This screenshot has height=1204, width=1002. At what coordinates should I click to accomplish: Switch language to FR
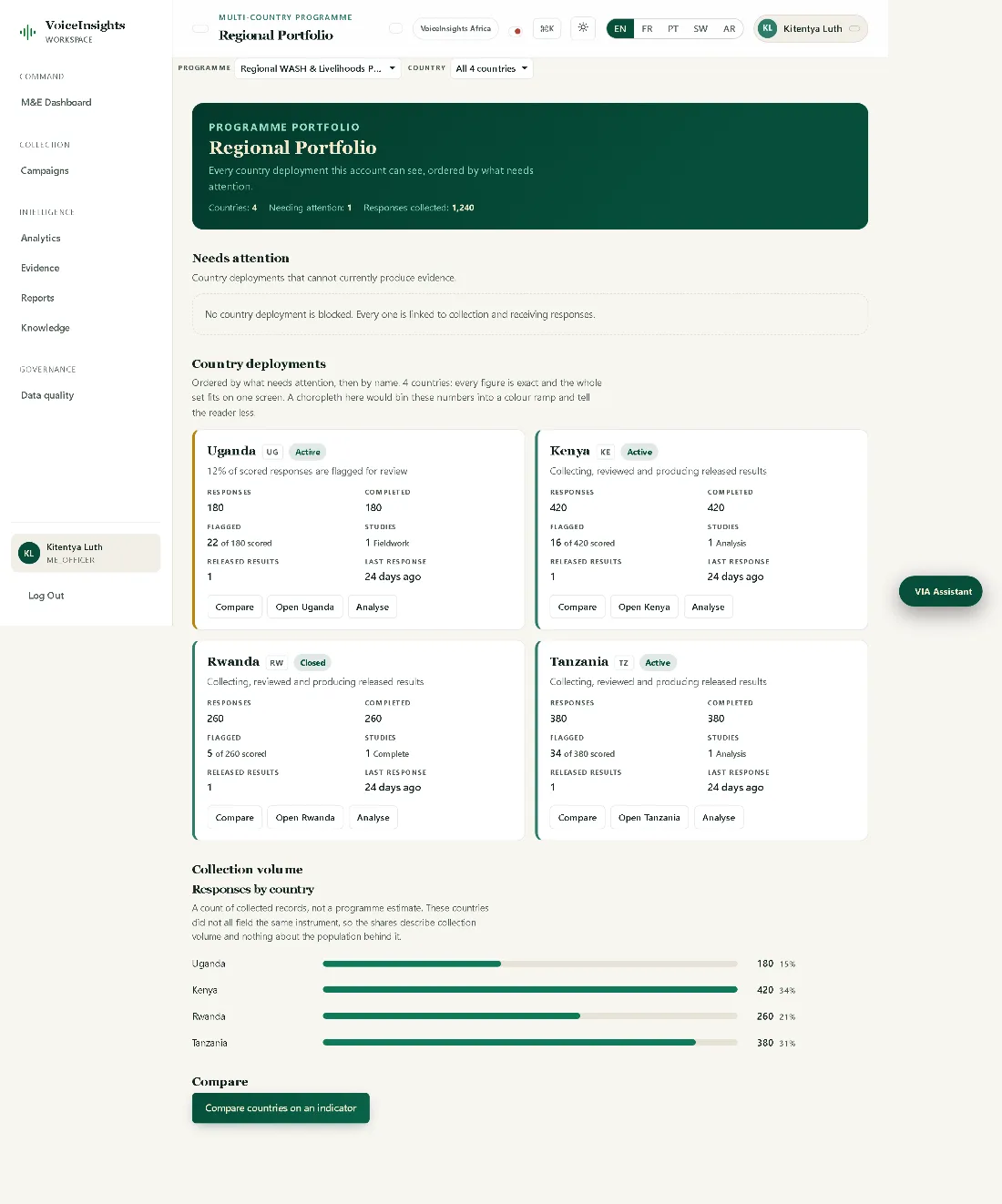pos(647,29)
